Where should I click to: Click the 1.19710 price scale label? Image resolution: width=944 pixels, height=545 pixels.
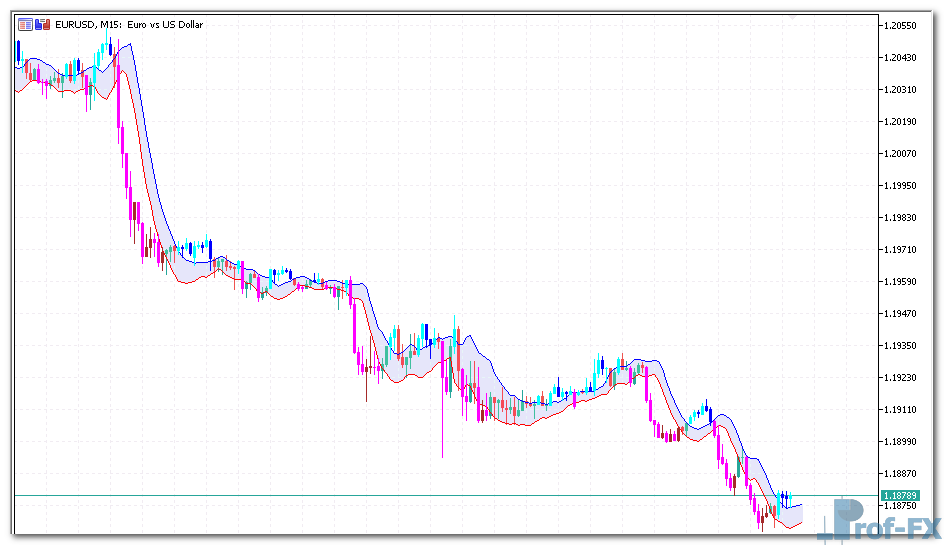pos(900,249)
